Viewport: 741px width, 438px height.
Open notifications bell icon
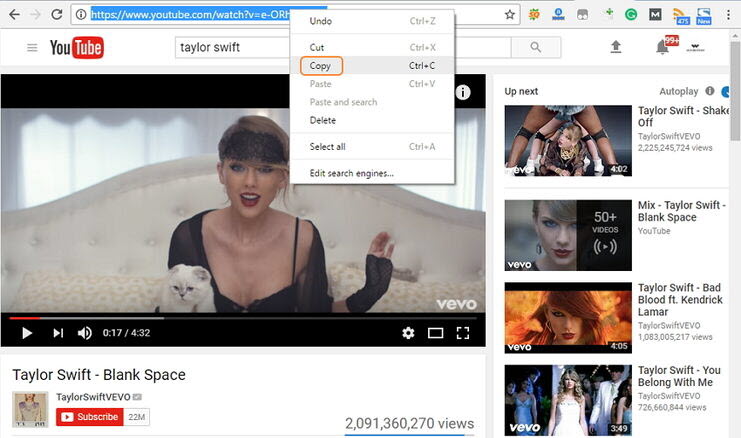[663, 47]
